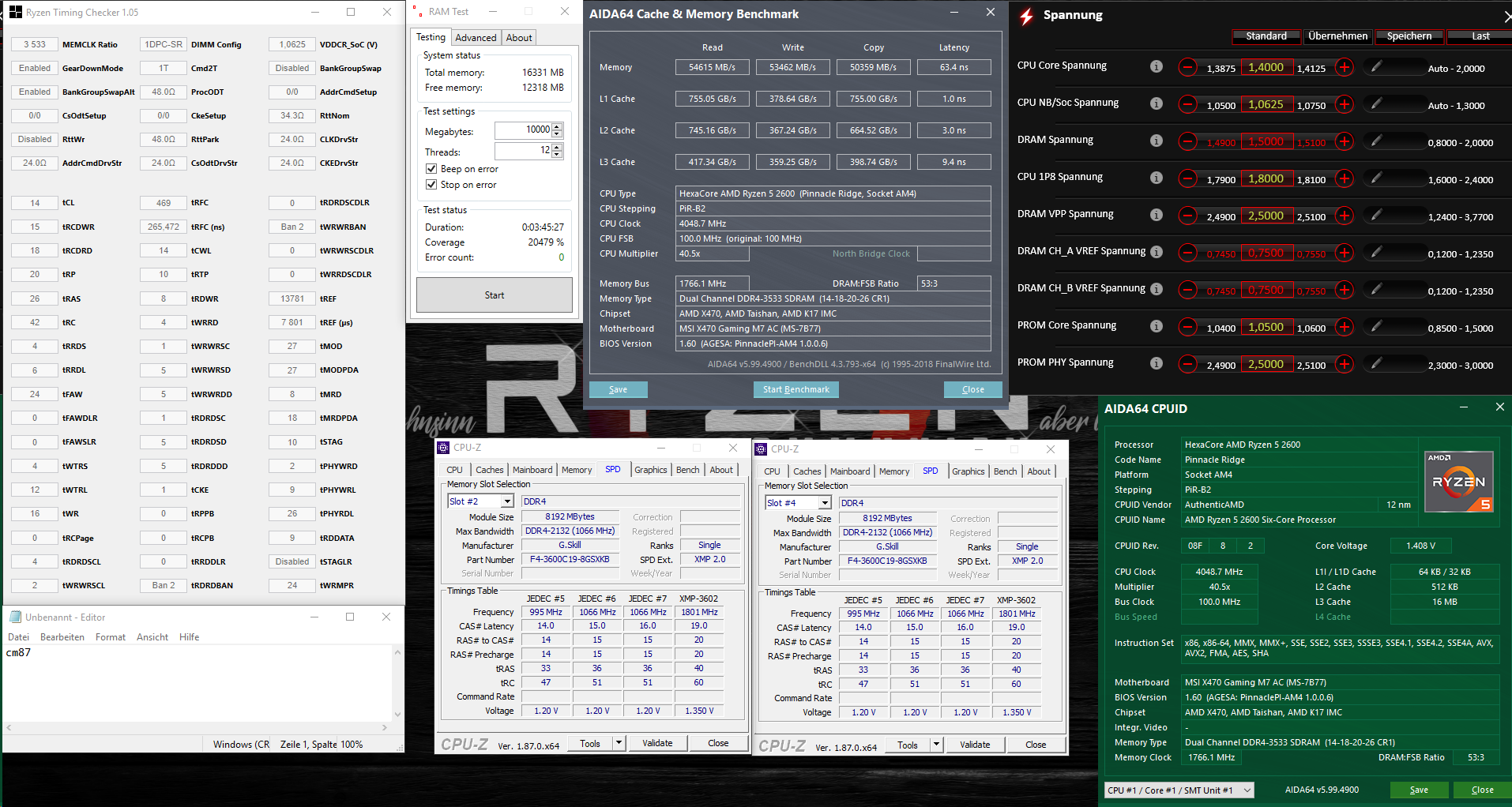Open info icon for CPU NB/Soc Spannung
Viewport: 1512px width, 807px height.
(x=1157, y=103)
